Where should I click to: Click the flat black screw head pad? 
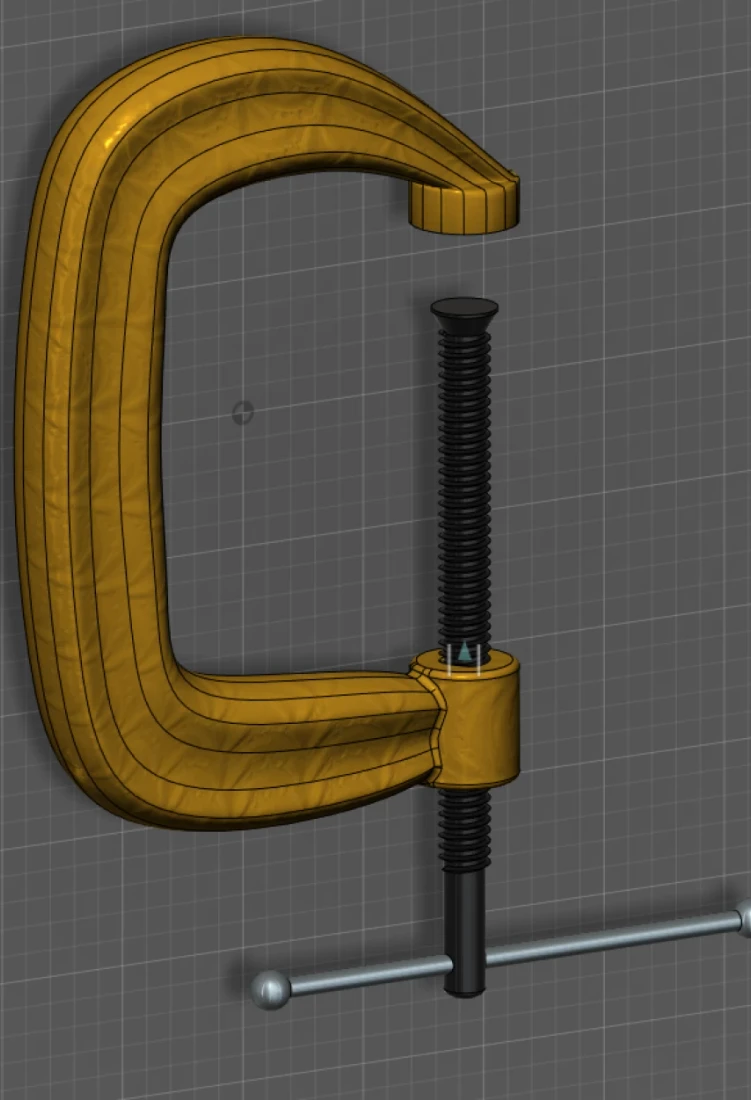click(464, 307)
